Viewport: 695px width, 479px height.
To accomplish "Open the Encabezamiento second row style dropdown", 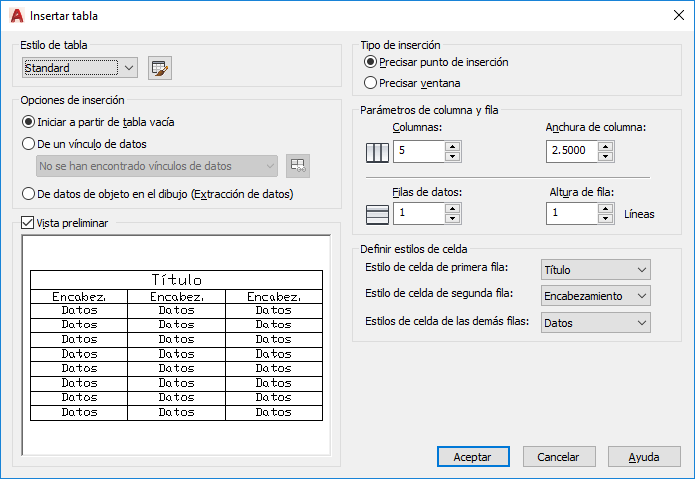I will point(596,296).
